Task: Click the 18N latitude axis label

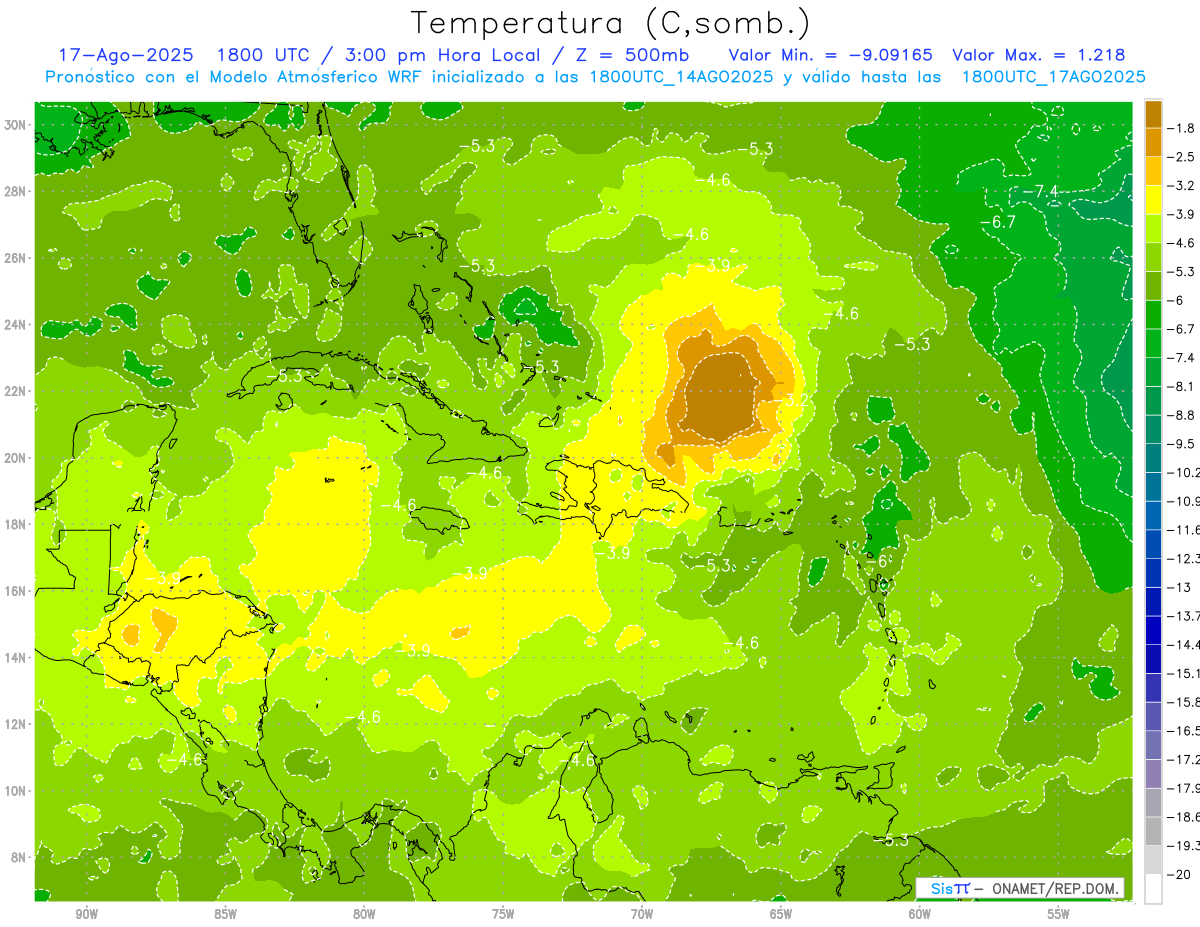Action: (x=15, y=524)
